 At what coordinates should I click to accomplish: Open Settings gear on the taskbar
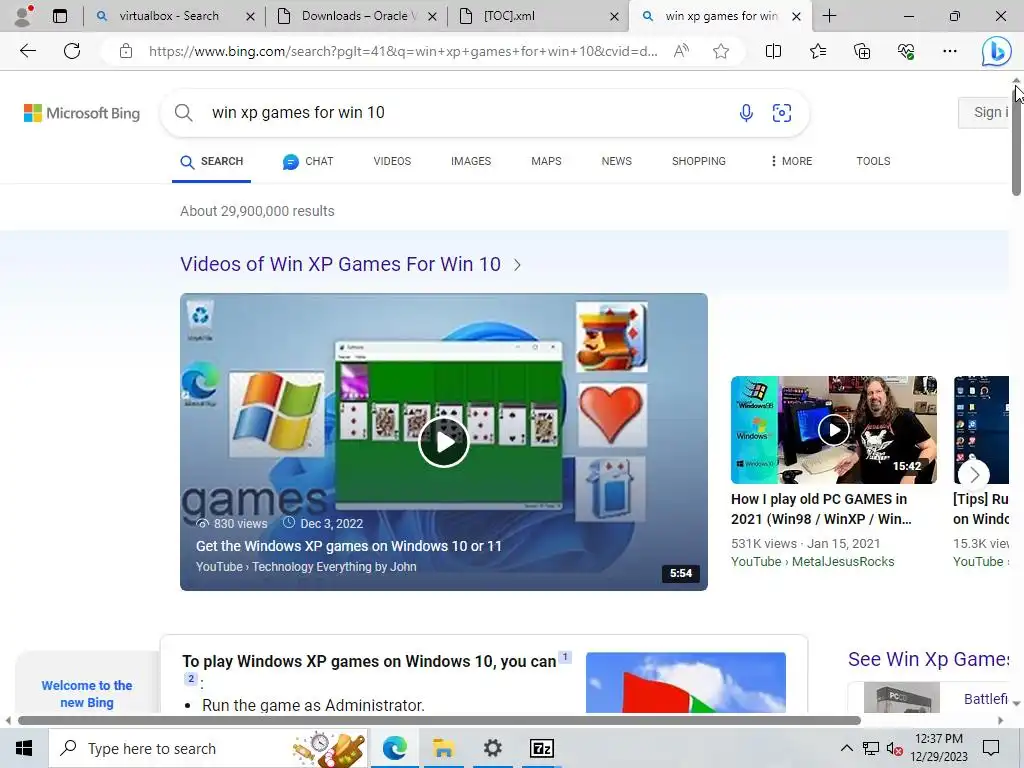(x=492, y=748)
